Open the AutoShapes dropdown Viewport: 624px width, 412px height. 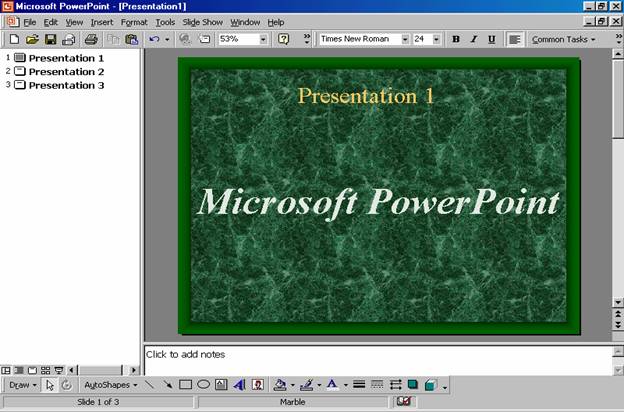point(111,385)
